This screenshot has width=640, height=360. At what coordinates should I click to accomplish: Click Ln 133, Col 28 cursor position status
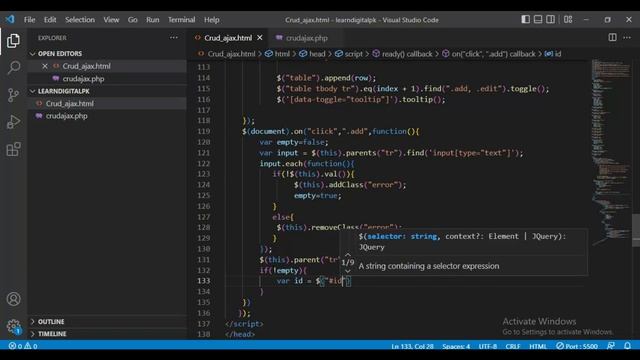412,346
